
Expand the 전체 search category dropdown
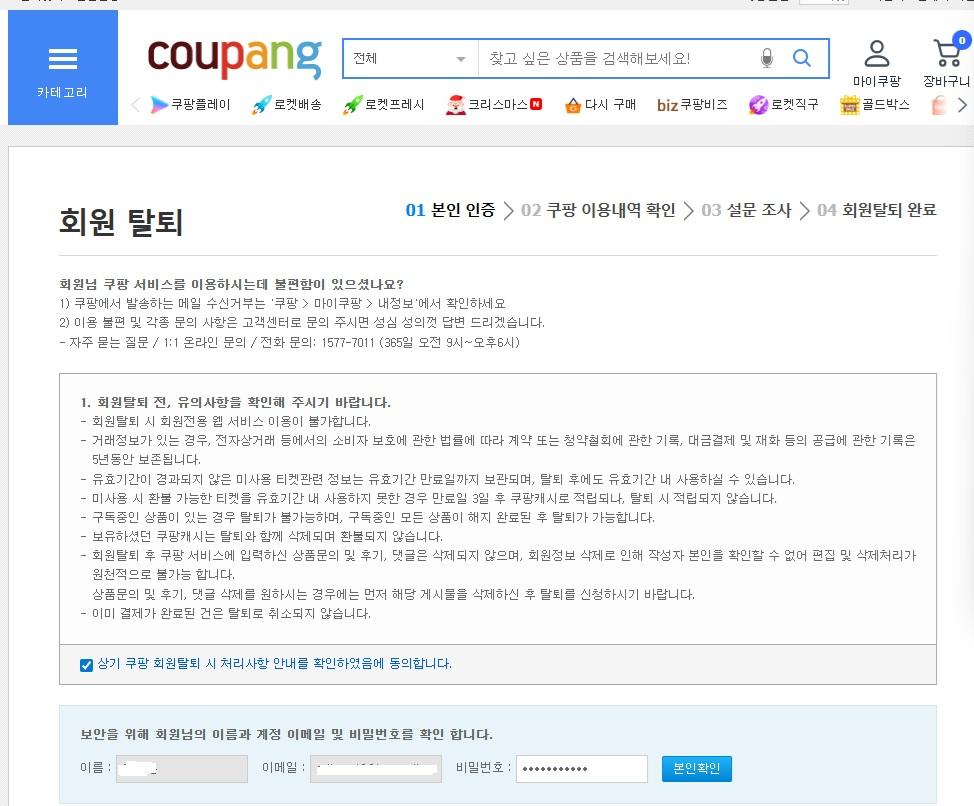point(411,58)
